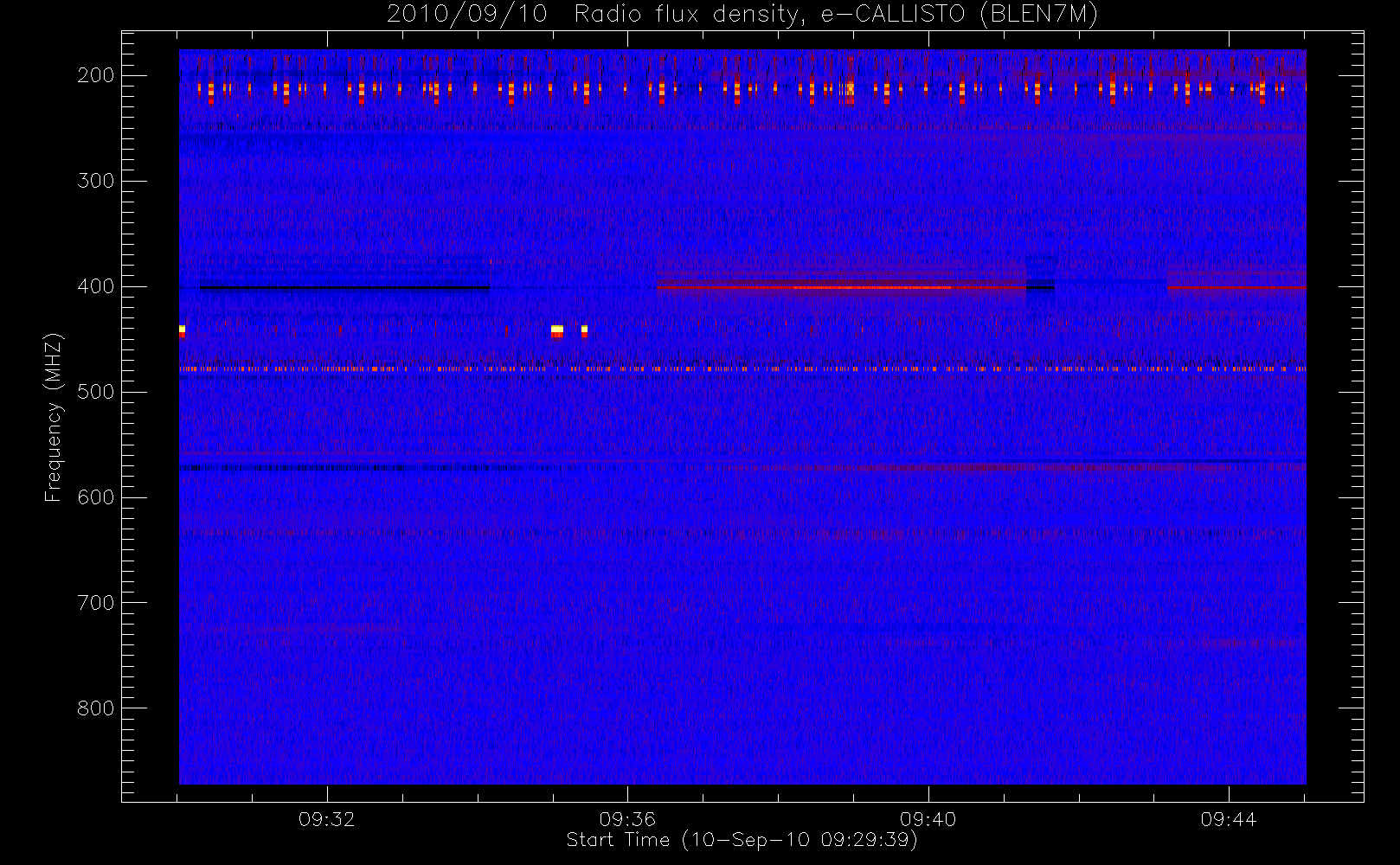
Task: Click the 09:40 time tick label
Action: coord(928,819)
